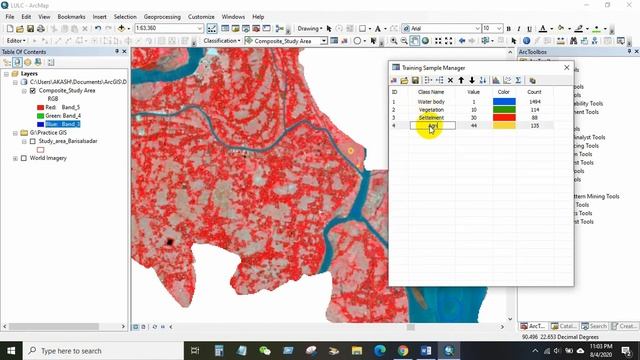Open the View menu
Image resolution: width=640 pixels, height=360 pixels.
click(44, 17)
